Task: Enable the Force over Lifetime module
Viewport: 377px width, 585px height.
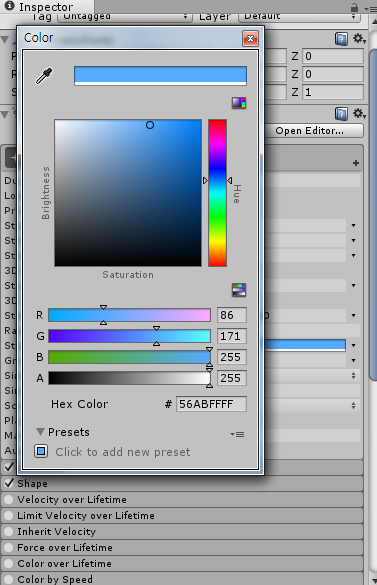Action: [x=9, y=547]
